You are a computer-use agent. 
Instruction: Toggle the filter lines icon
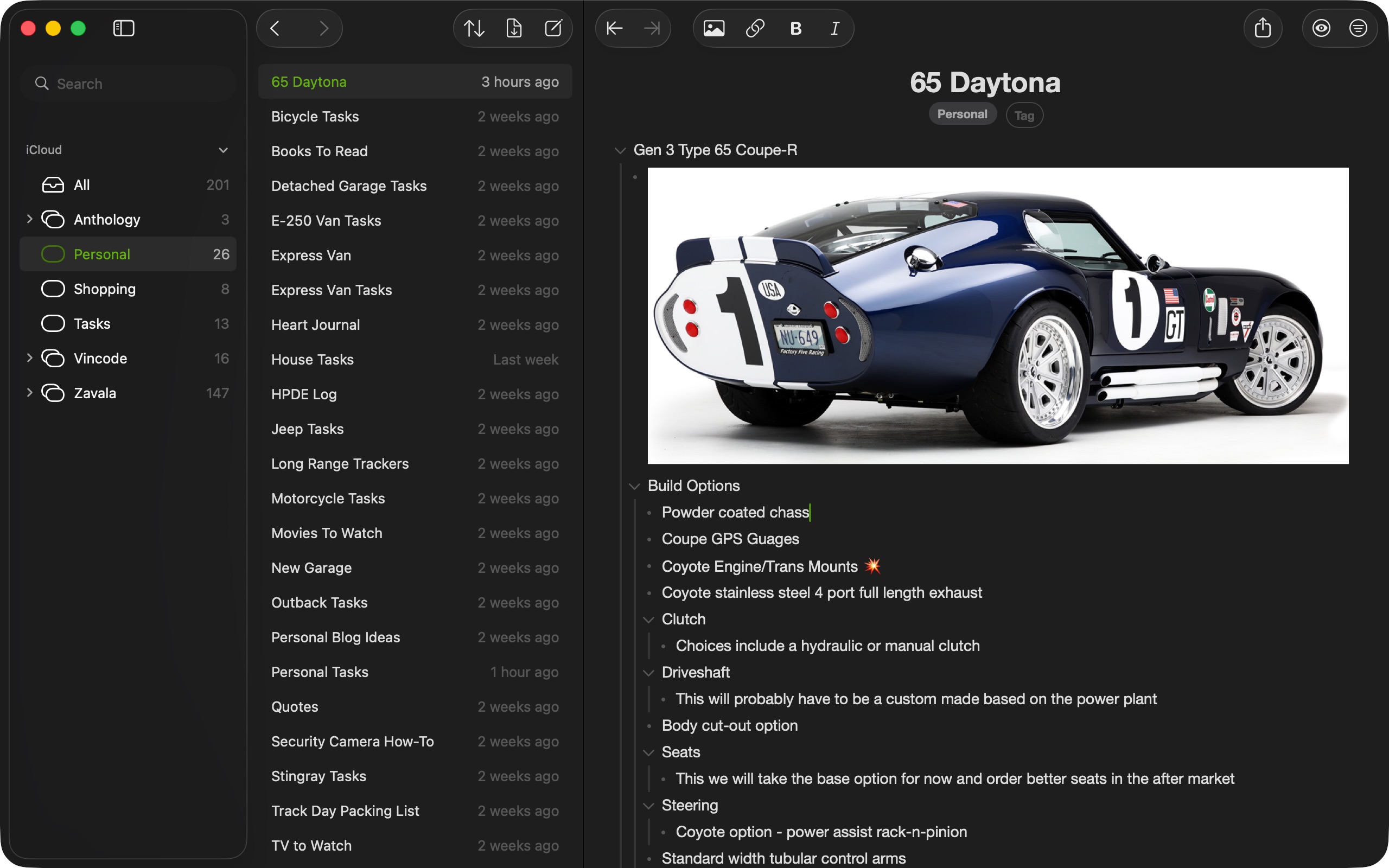coord(1358,28)
